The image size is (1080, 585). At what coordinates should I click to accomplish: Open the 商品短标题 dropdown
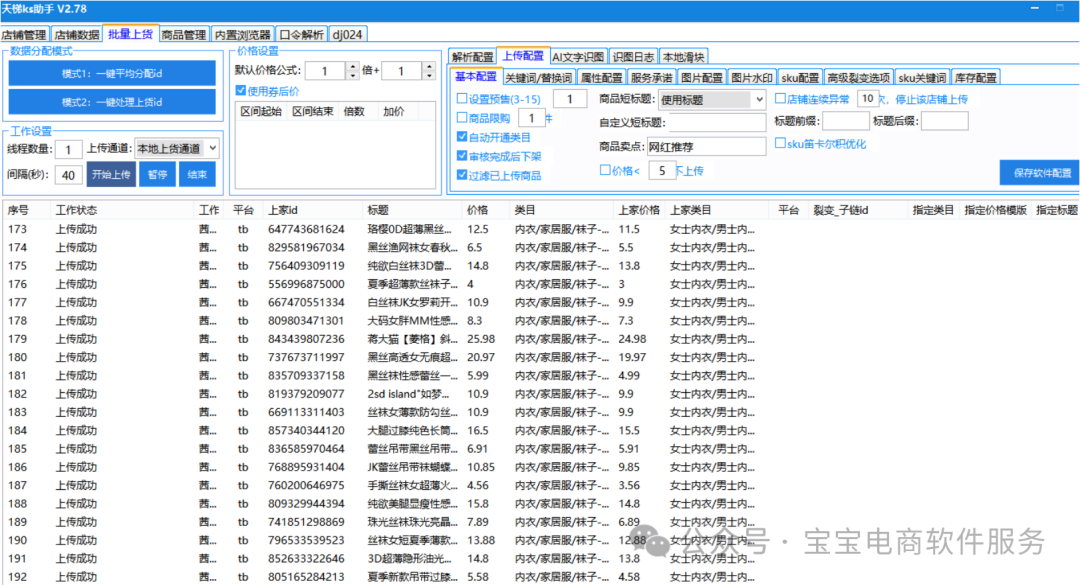coord(712,99)
